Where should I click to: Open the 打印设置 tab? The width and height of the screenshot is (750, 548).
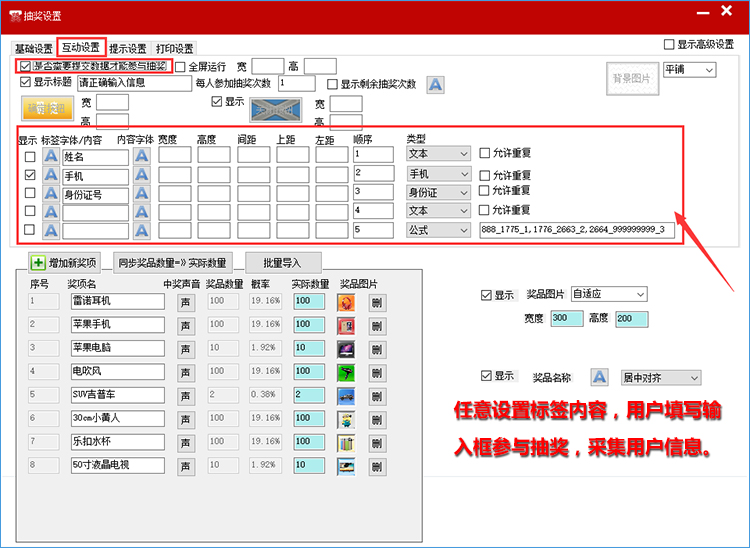[x=174, y=48]
